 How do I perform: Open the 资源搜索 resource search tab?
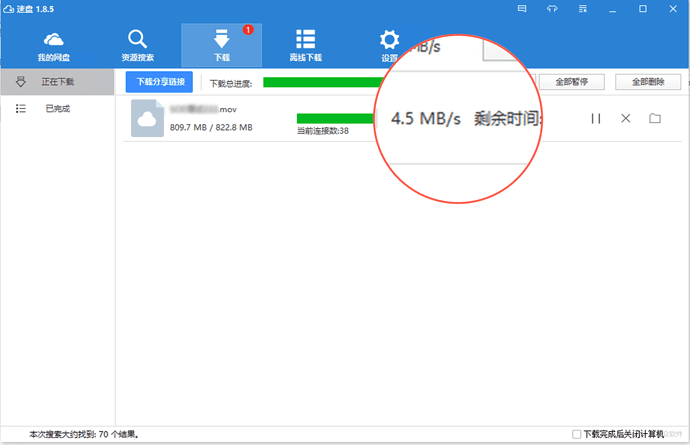tap(137, 45)
